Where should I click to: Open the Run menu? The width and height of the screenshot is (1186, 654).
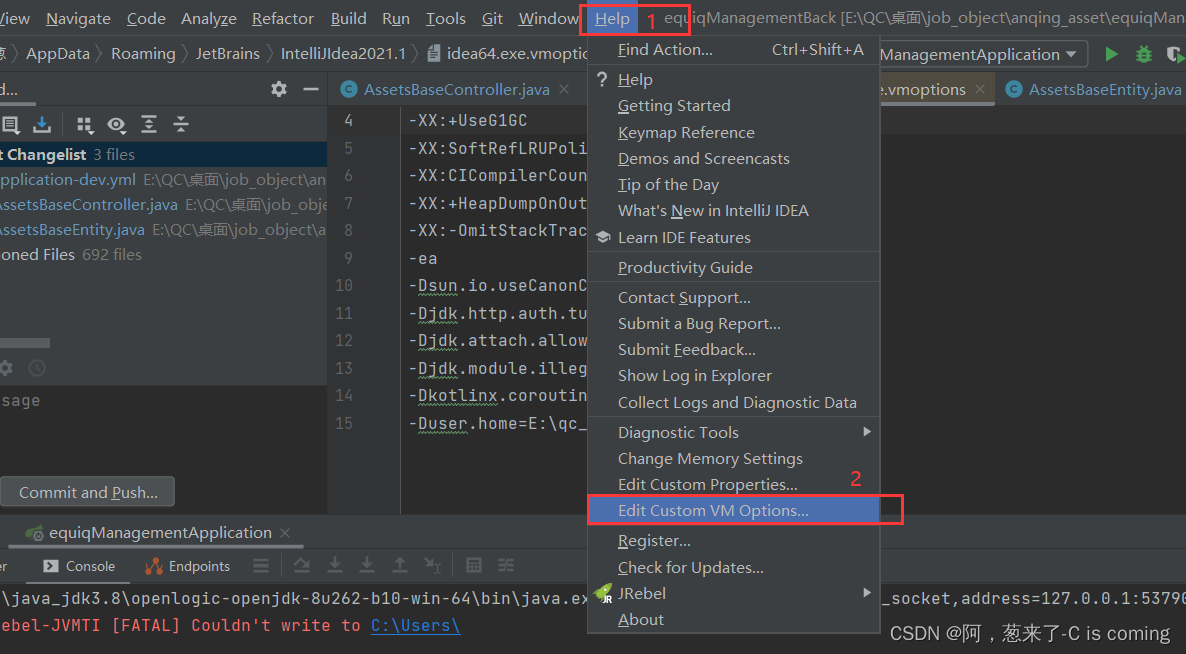(x=396, y=19)
